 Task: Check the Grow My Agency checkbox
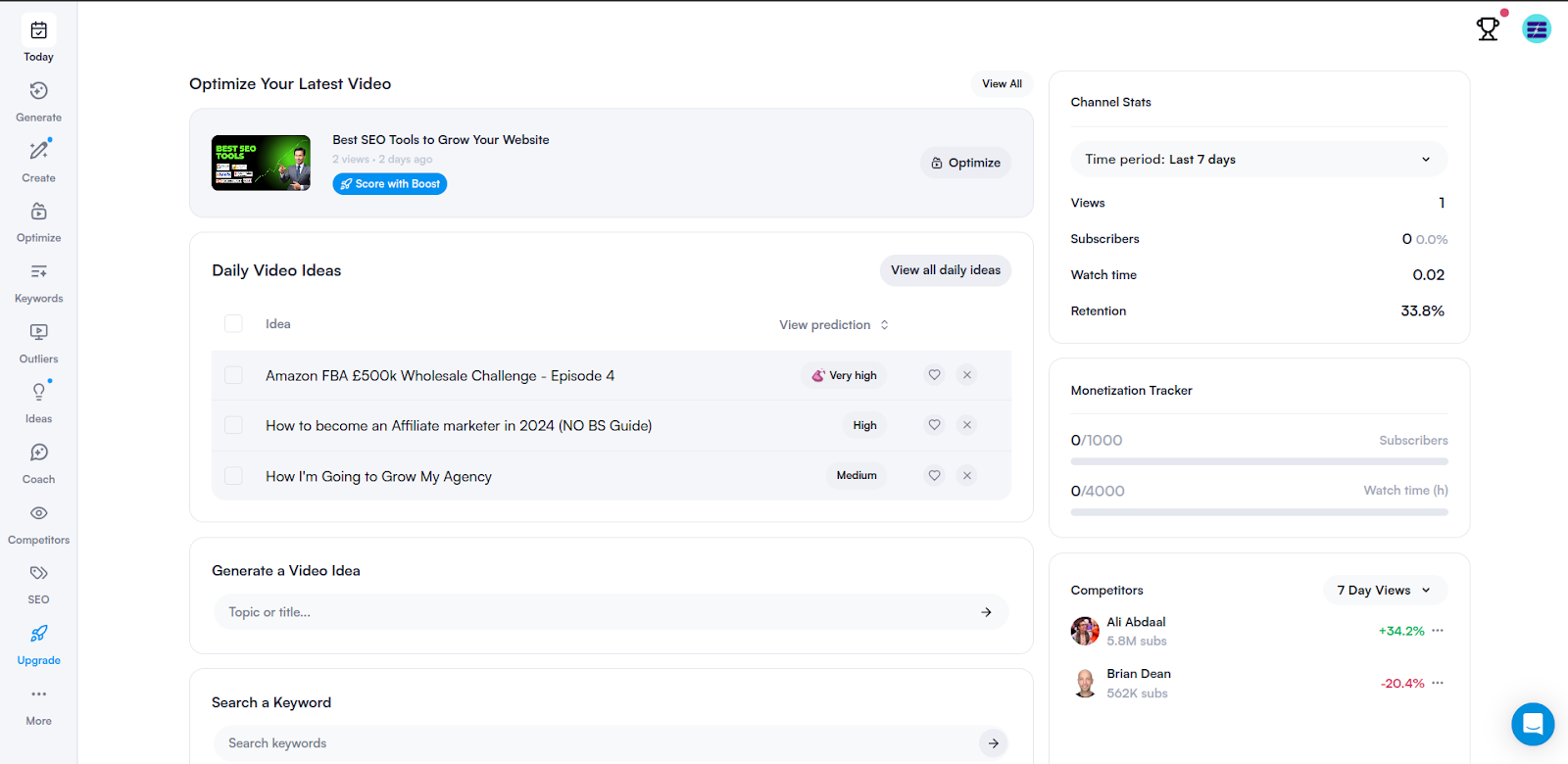[x=233, y=476]
